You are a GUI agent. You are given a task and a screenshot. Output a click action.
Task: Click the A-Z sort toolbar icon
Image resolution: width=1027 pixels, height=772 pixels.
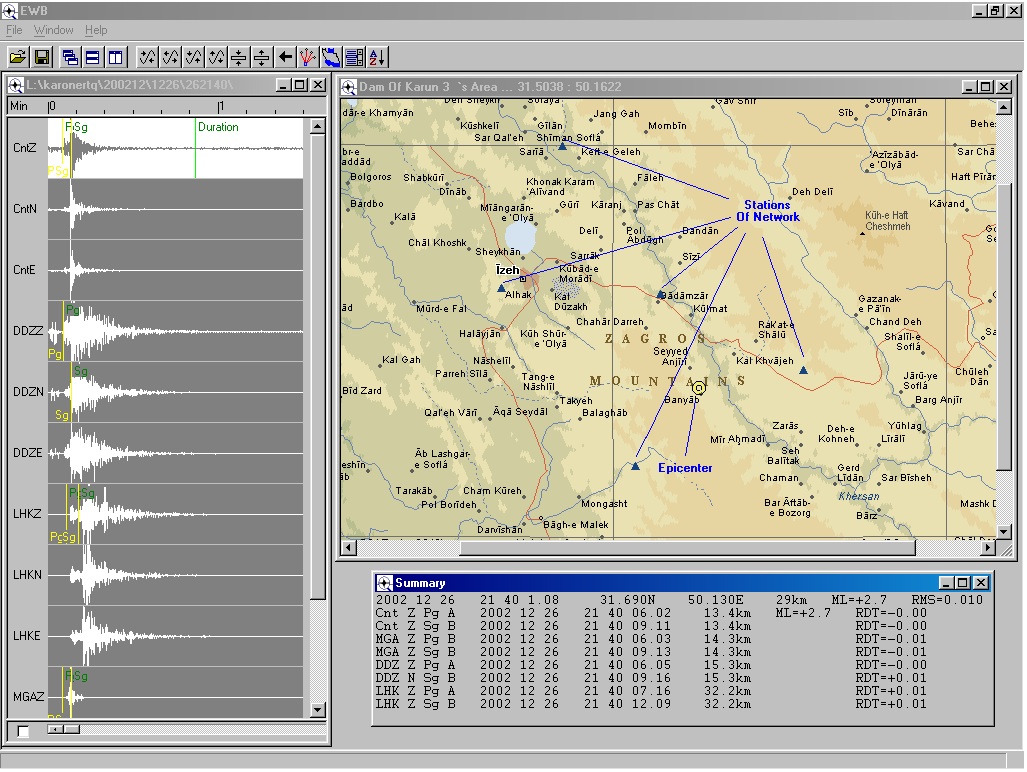[377, 57]
